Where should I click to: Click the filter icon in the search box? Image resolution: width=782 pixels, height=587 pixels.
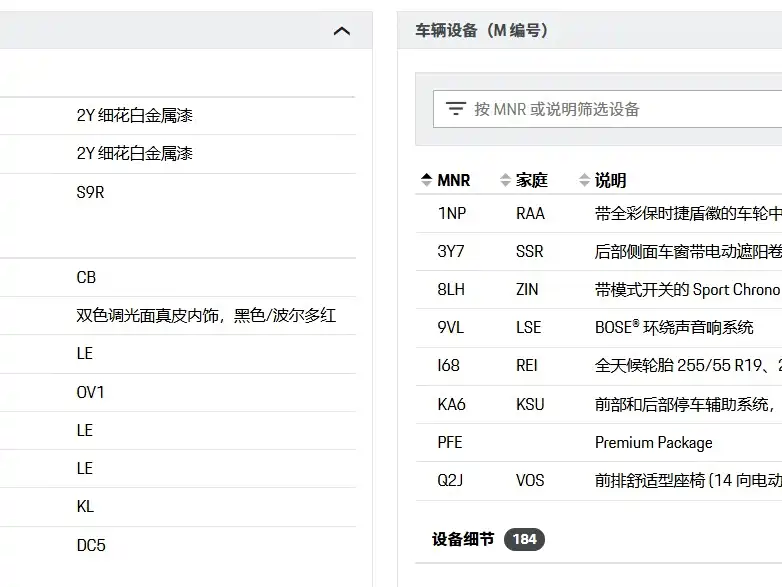coord(456,109)
